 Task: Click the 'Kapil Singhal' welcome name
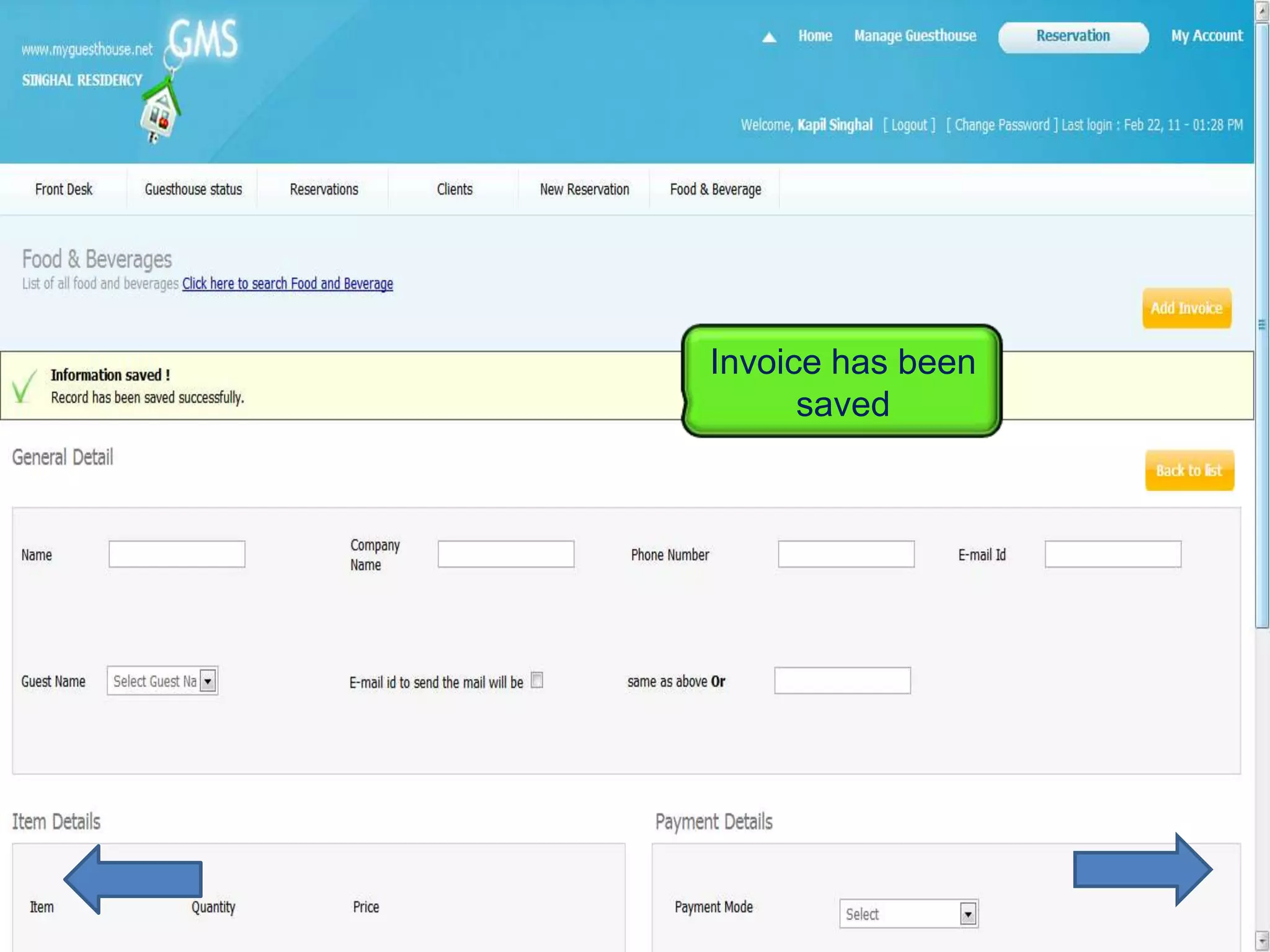coord(835,125)
